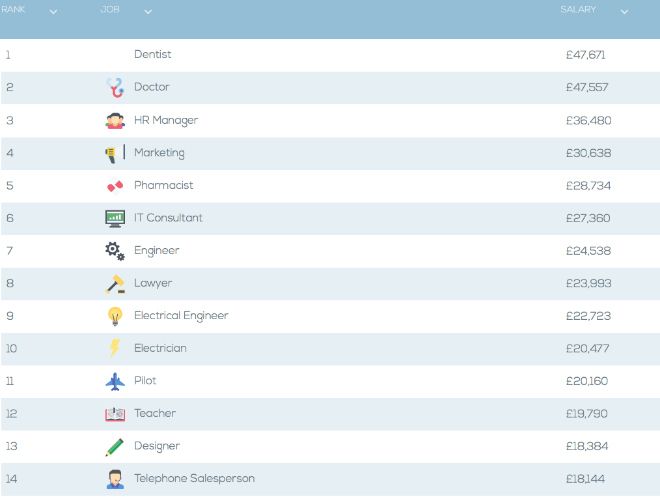Viewport: 660px width, 497px height.
Task: Select the Electrician lightning bolt icon
Action: [x=115, y=349]
